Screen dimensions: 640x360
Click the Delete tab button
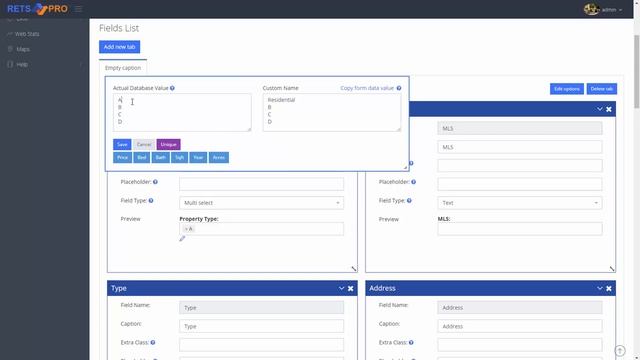click(x=602, y=89)
